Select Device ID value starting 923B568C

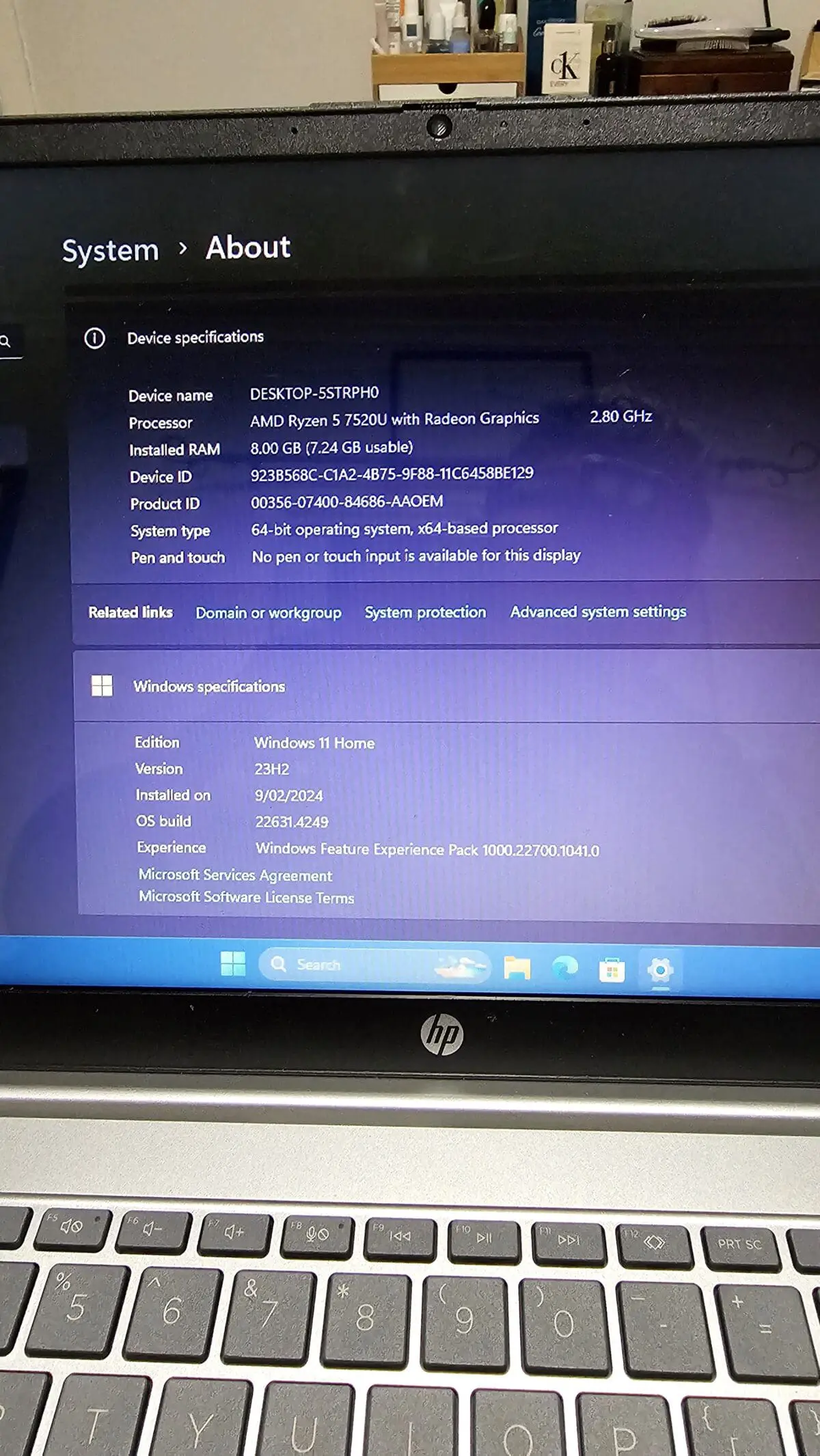(x=392, y=473)
